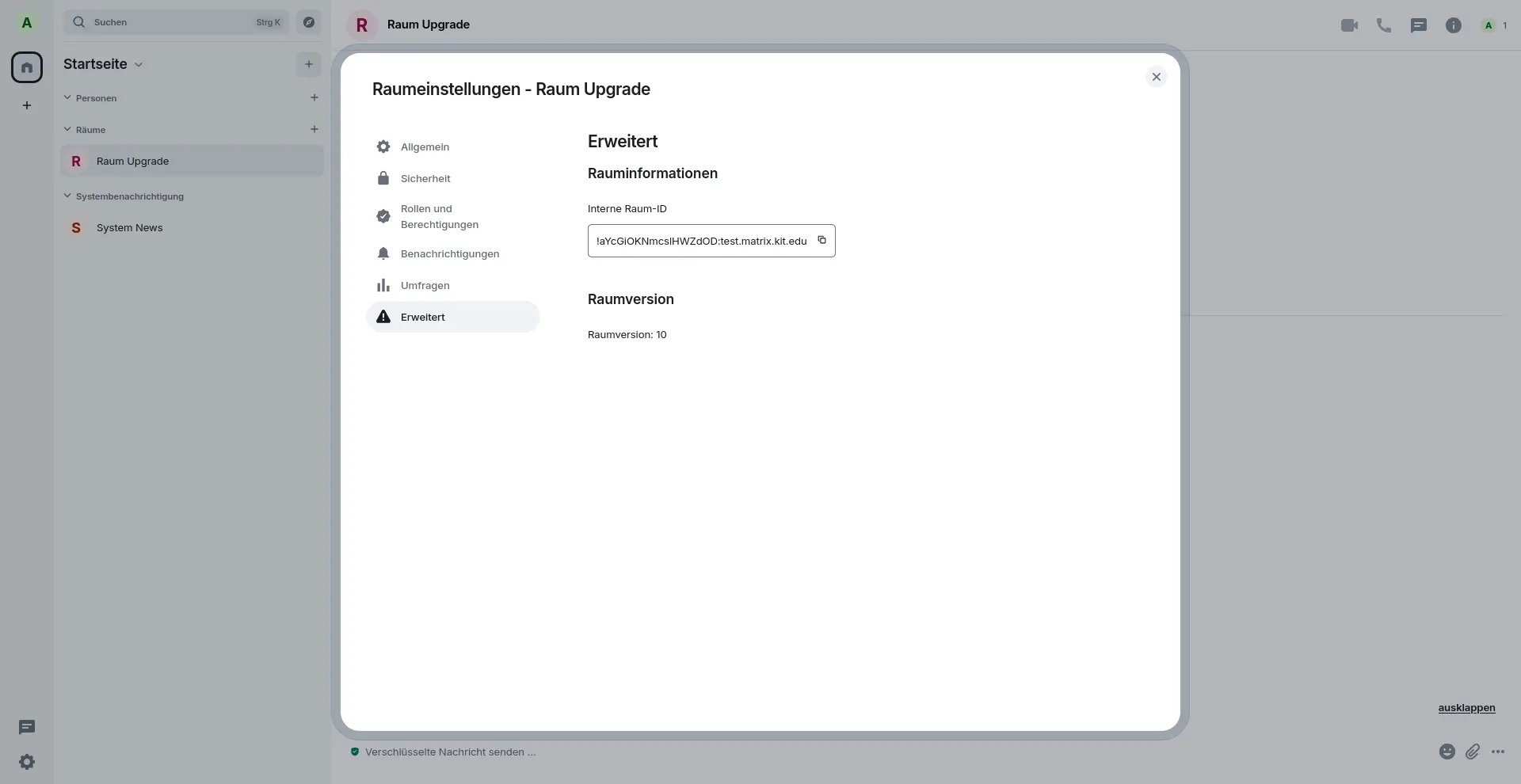Open quick settings gear in sidebar
Image resolution: width=1521 pixels, height=784 pixels.
[x=27, y=762]
